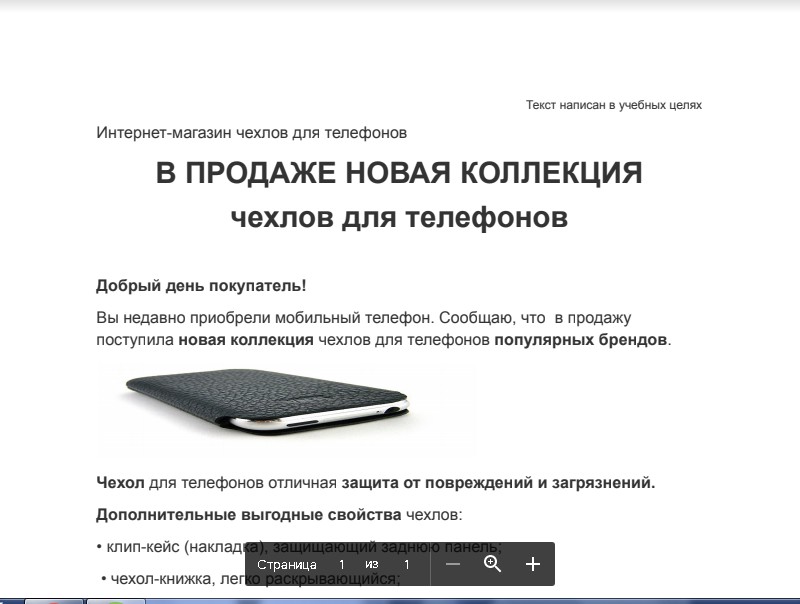Click the zoom in plus icon
This screenshot has height=604, width=800.
(x=533, y=564)
